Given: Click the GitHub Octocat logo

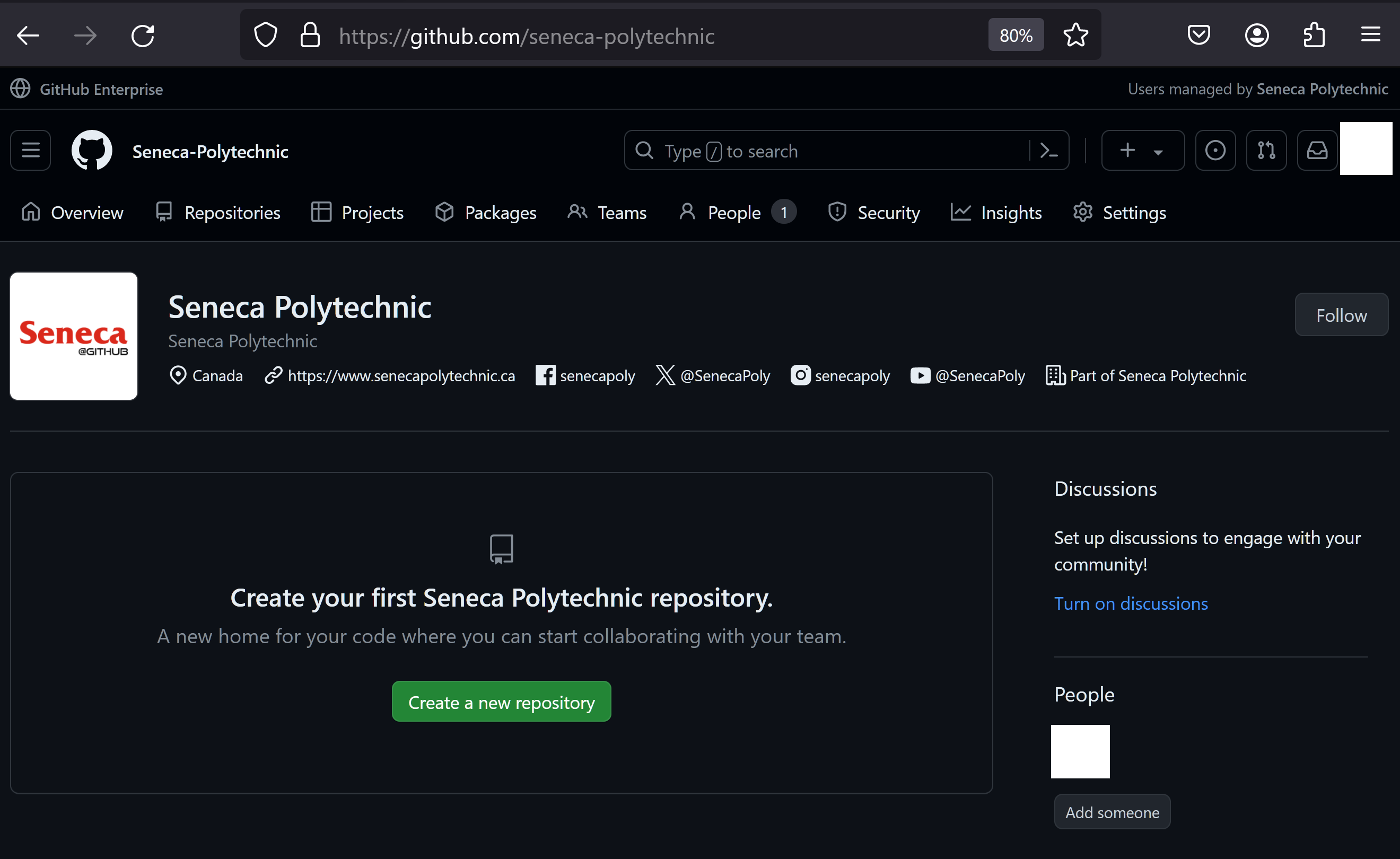Looking at the screenshot, I should pyautogui.click(x=92, y=151).
